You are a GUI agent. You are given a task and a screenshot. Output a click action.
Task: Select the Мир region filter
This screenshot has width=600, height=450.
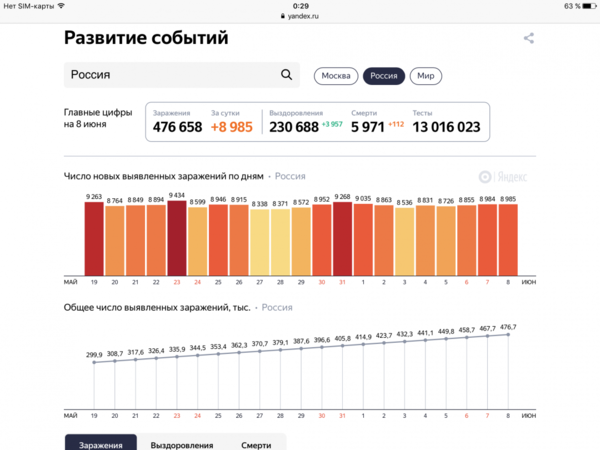point(426,76)
